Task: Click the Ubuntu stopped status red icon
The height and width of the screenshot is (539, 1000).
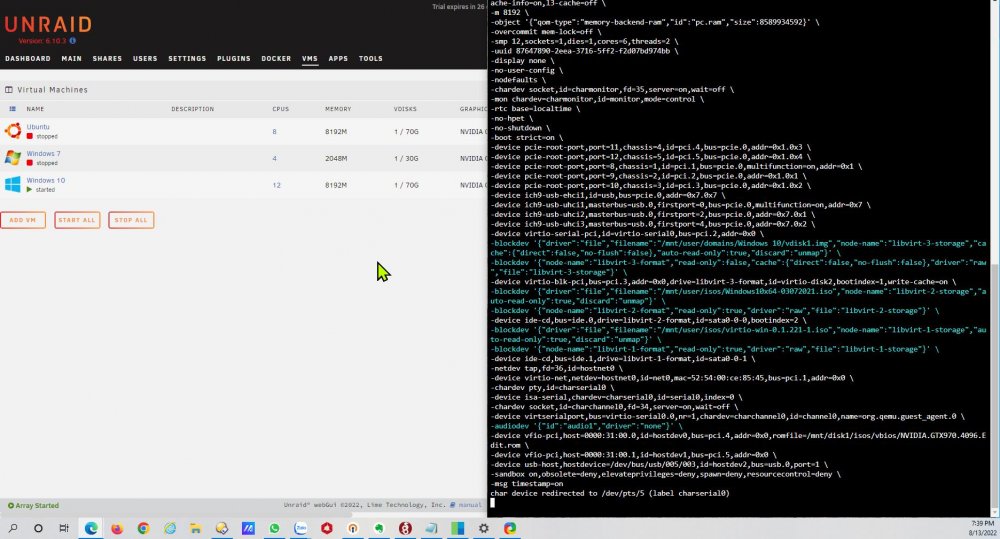Action: [29, 136]
